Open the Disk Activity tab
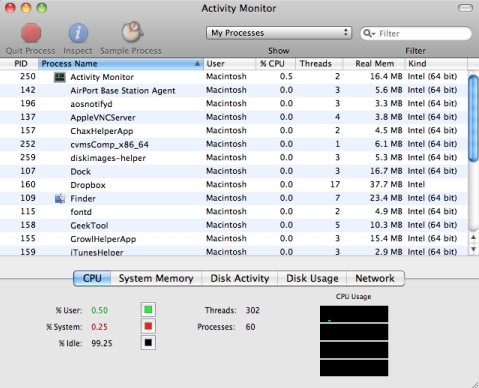The height and width of the screenshot is (388, 479). pos(240,278)
